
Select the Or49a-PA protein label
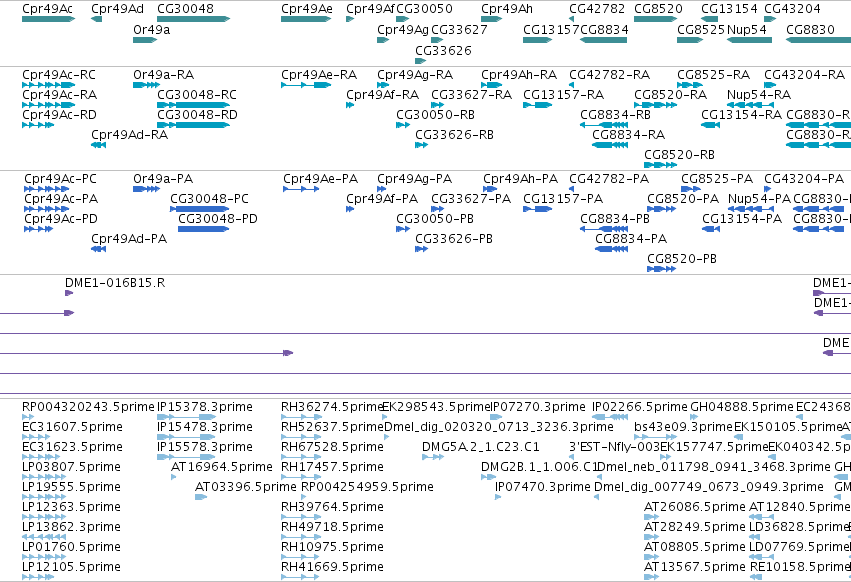coord(163,179)
